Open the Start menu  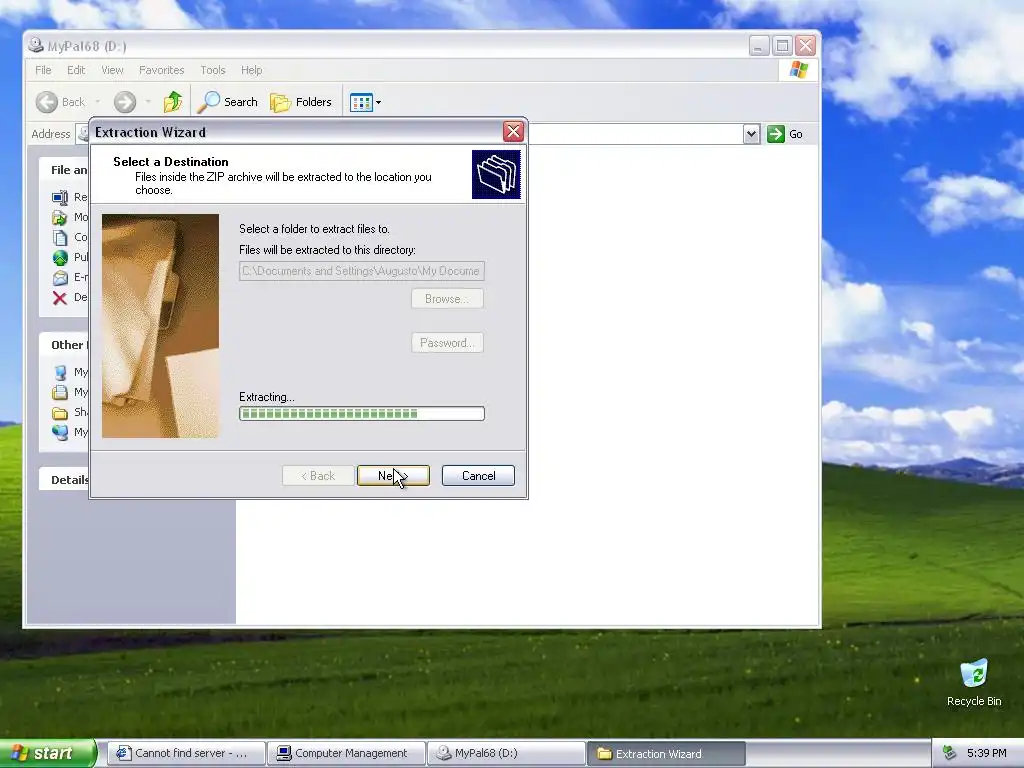pyautogui.click(x=48, y=753)
